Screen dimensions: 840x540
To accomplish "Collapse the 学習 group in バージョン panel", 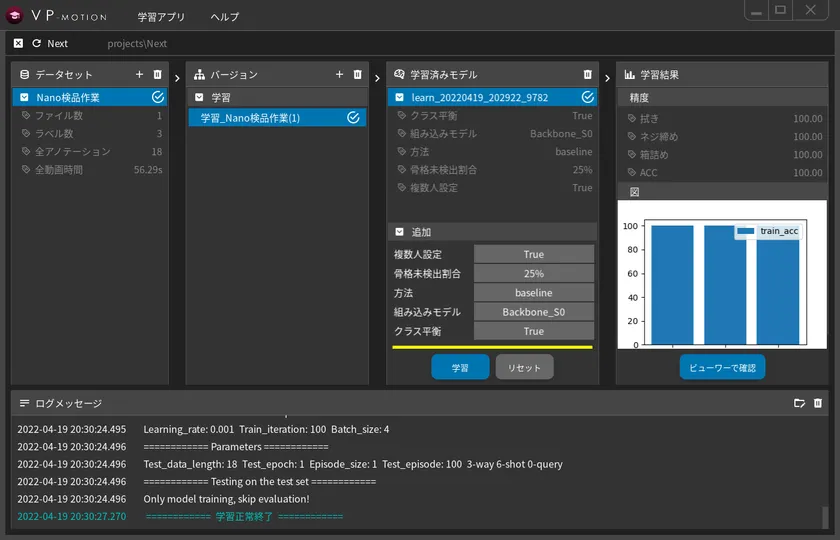I will point(199,97).
